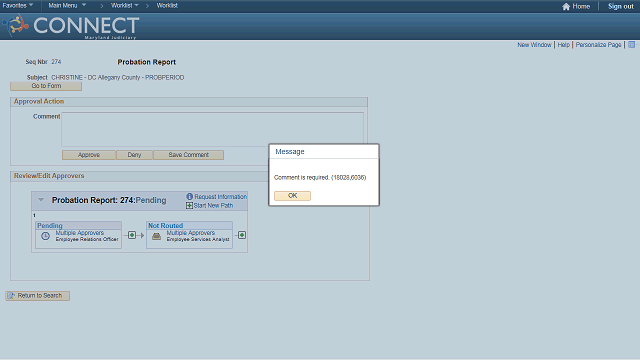Click Sign out
The width and height of the screenshot is (640, 360).
[620, 6]
